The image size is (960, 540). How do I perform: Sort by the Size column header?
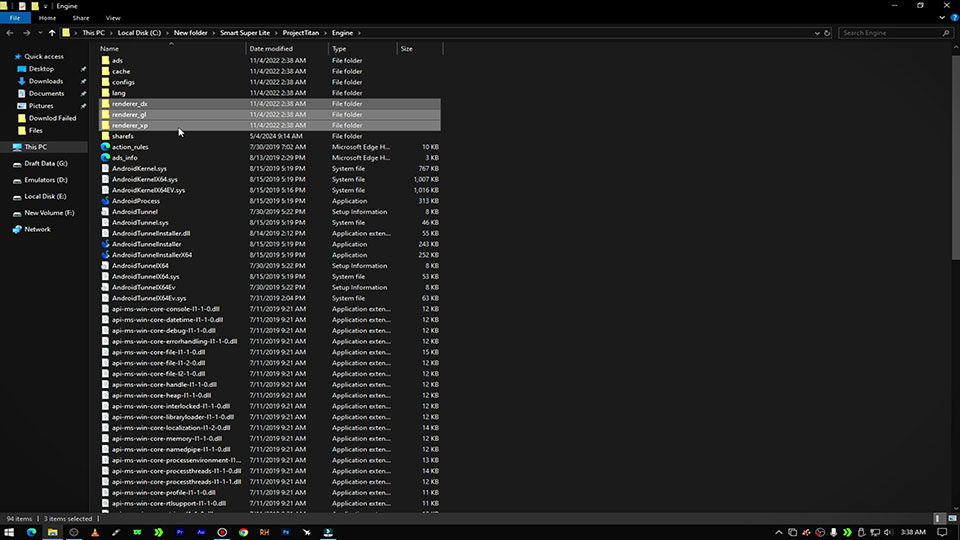click(419, 48)
